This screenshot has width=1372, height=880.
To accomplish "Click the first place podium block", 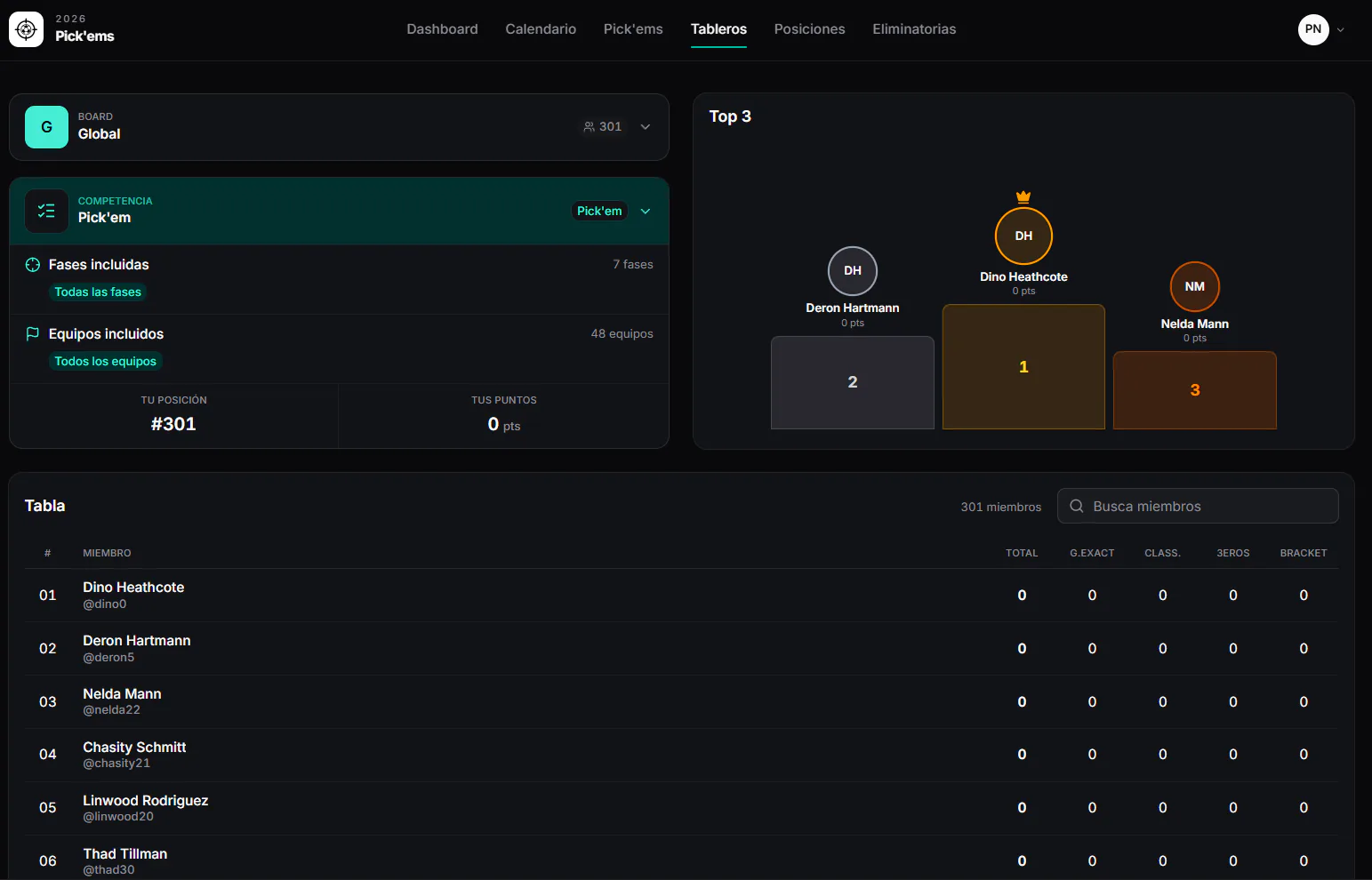I will pyautogui.click(x=1023, y=367).
